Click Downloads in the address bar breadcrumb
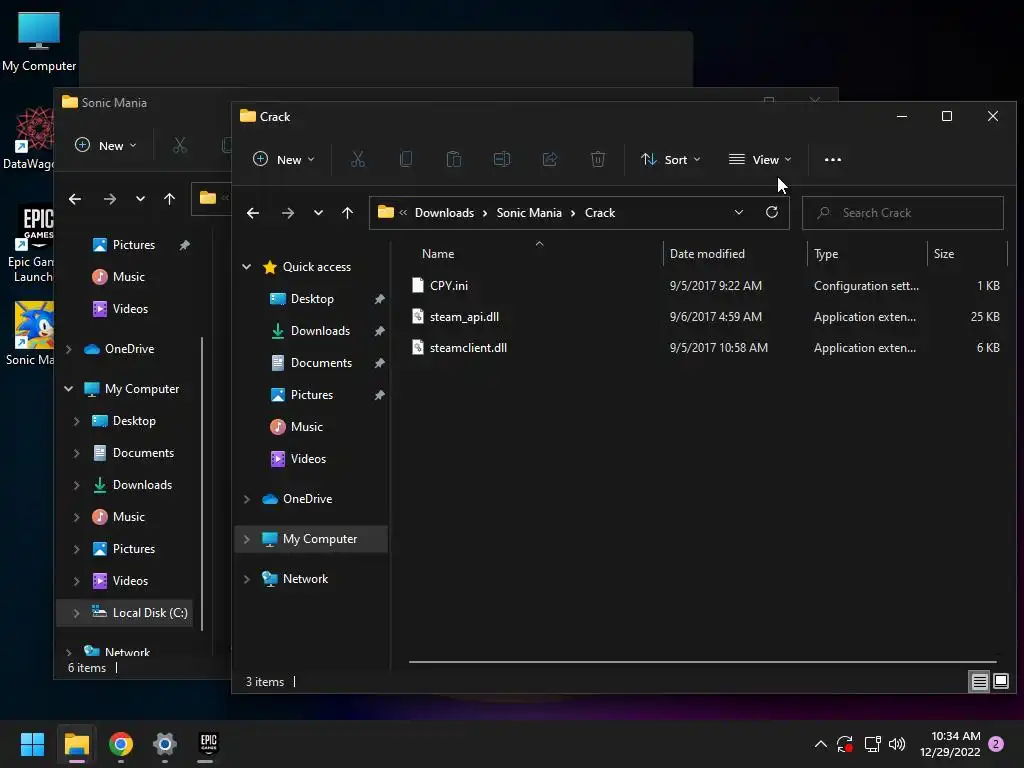Screen dimensions: 1024x768 tap(444, 213)
